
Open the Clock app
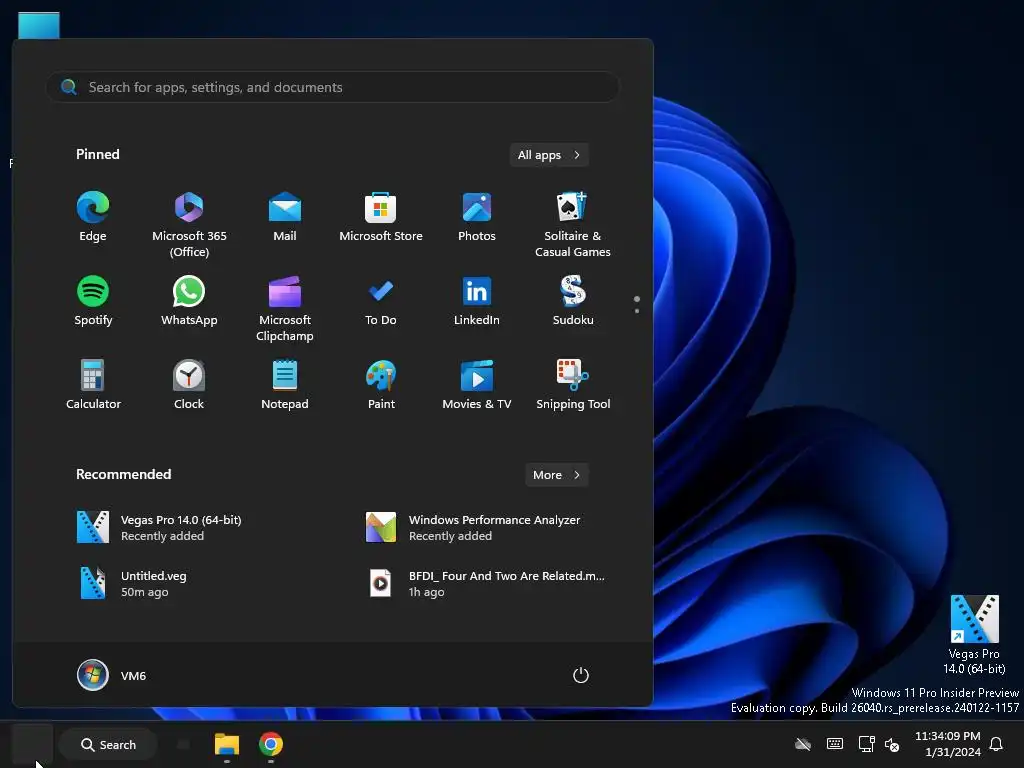189,385
